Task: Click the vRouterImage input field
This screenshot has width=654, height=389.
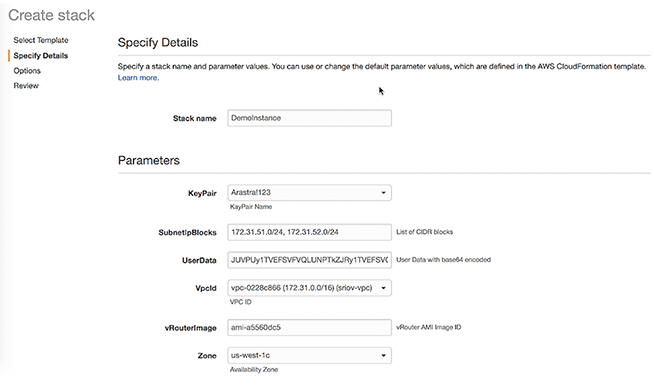Action: 309,327
